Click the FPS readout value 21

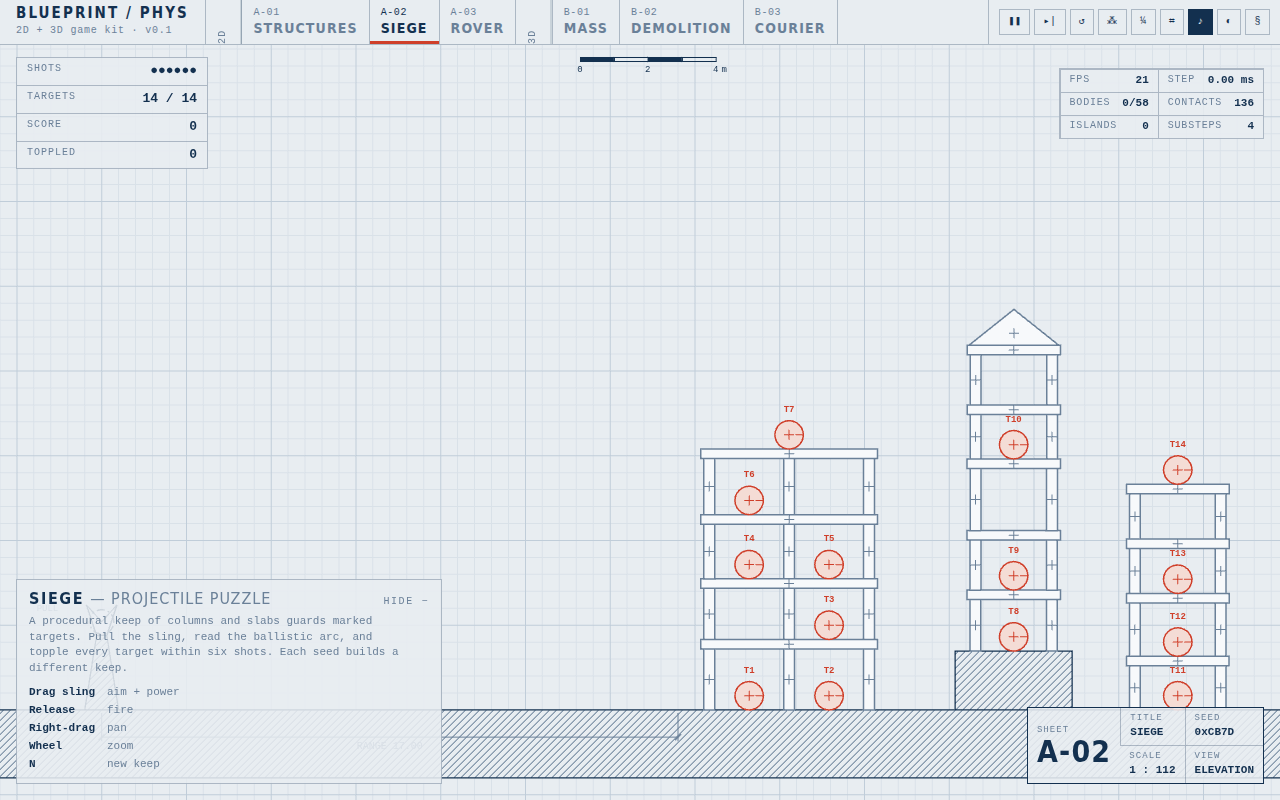tap(1142, 80)
